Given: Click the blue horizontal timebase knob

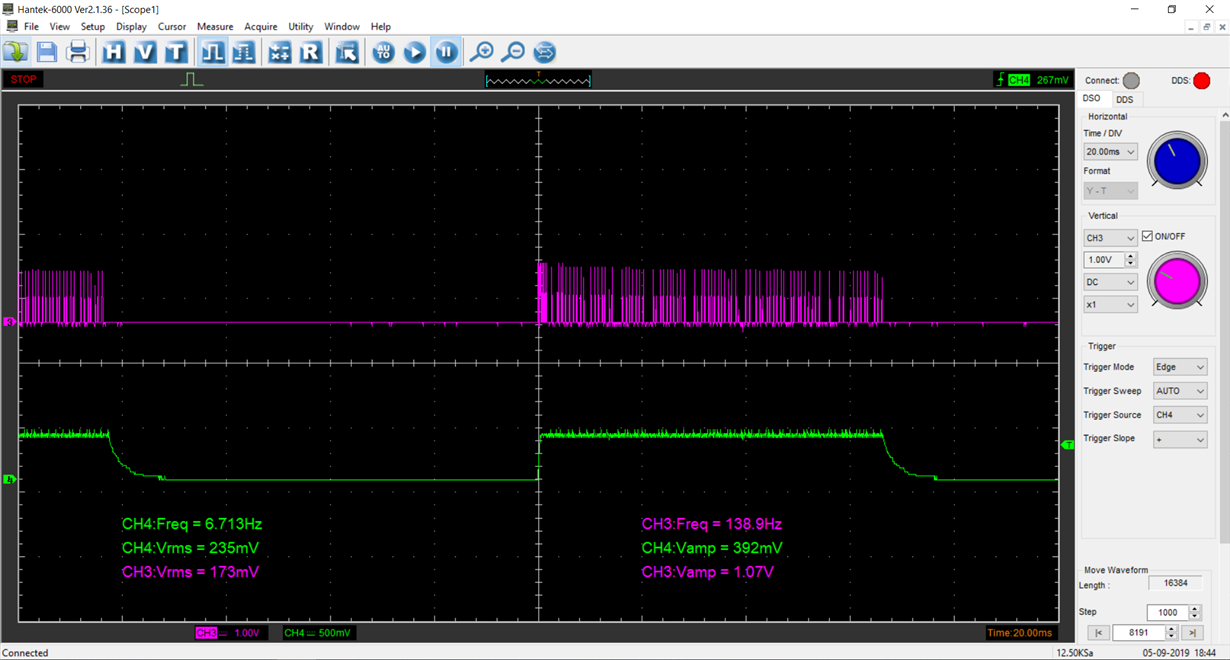Looking at the screenshot, I should coord(1176,160).
